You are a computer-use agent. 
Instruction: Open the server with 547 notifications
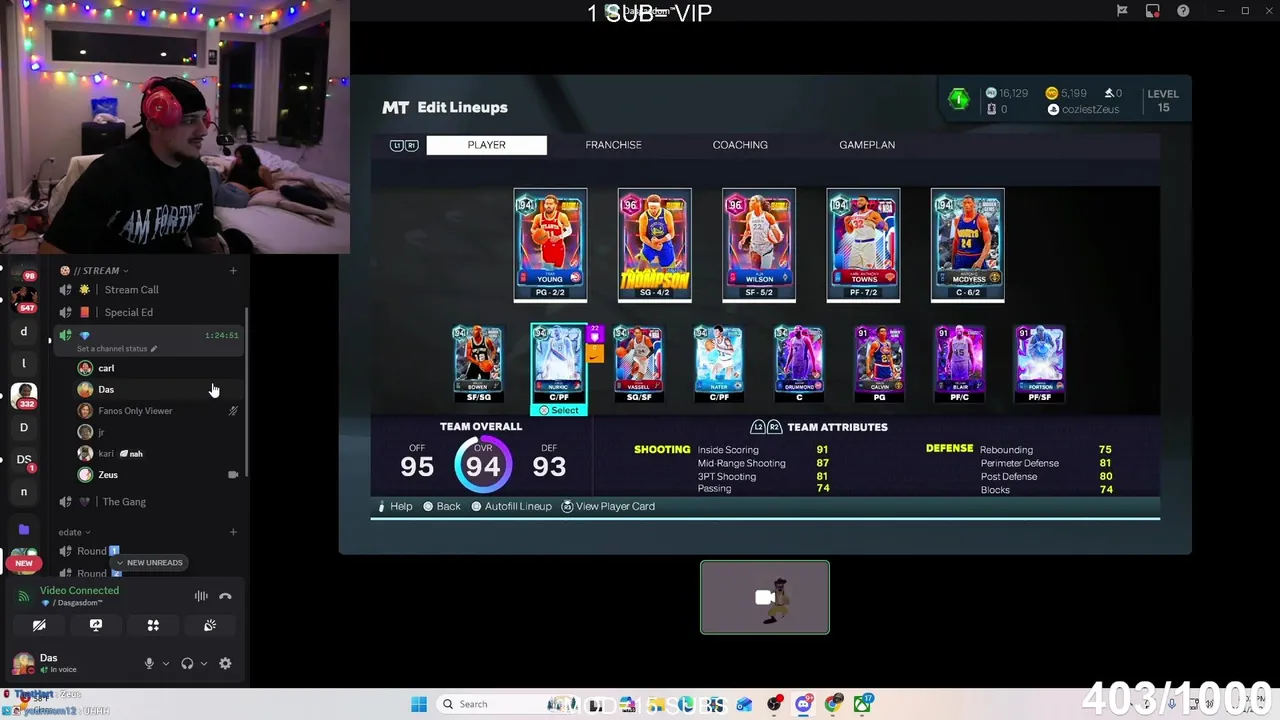coord(23,299)
